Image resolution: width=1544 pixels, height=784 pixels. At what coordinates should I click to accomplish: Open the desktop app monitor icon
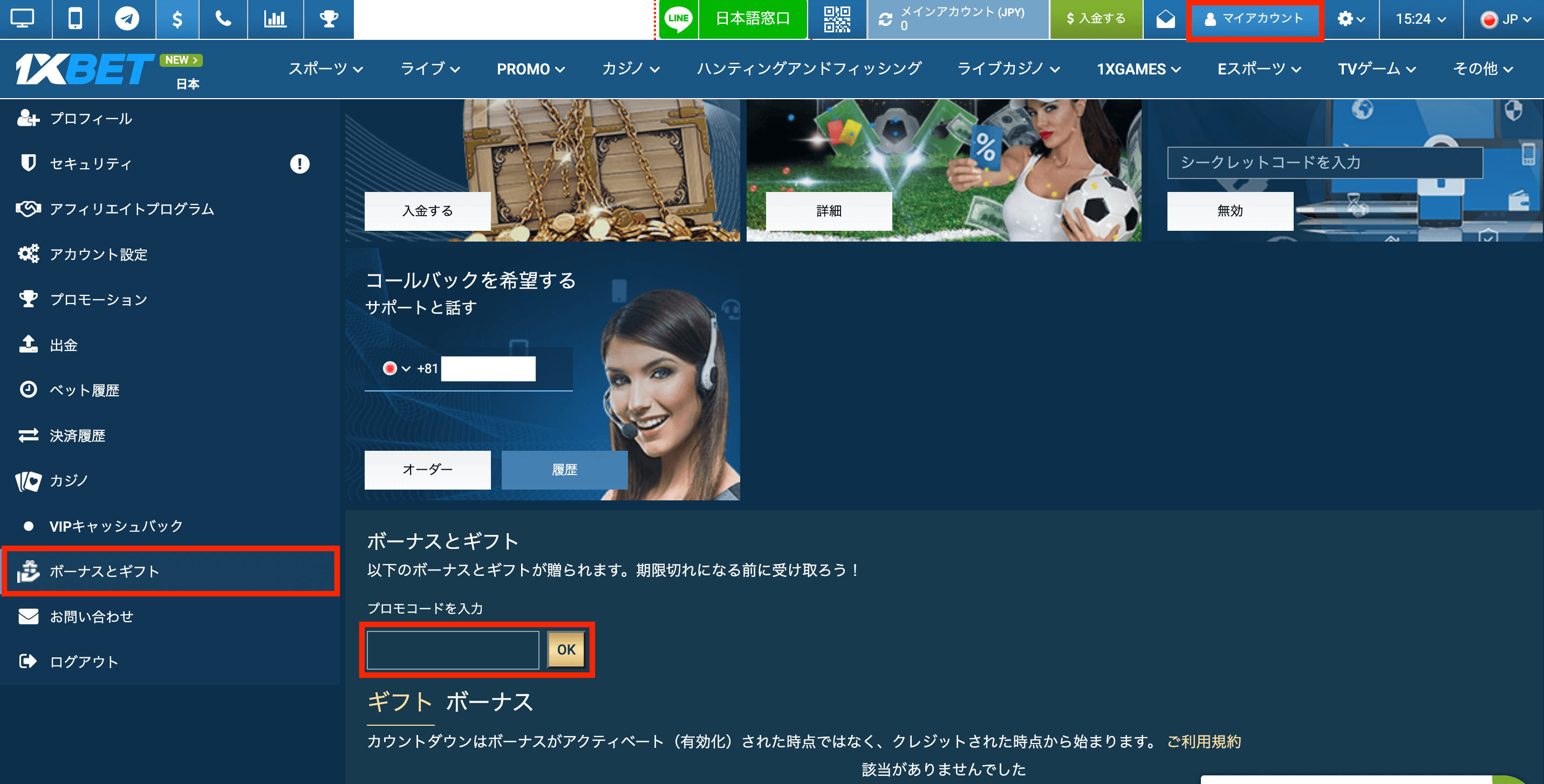coord(23,18)
